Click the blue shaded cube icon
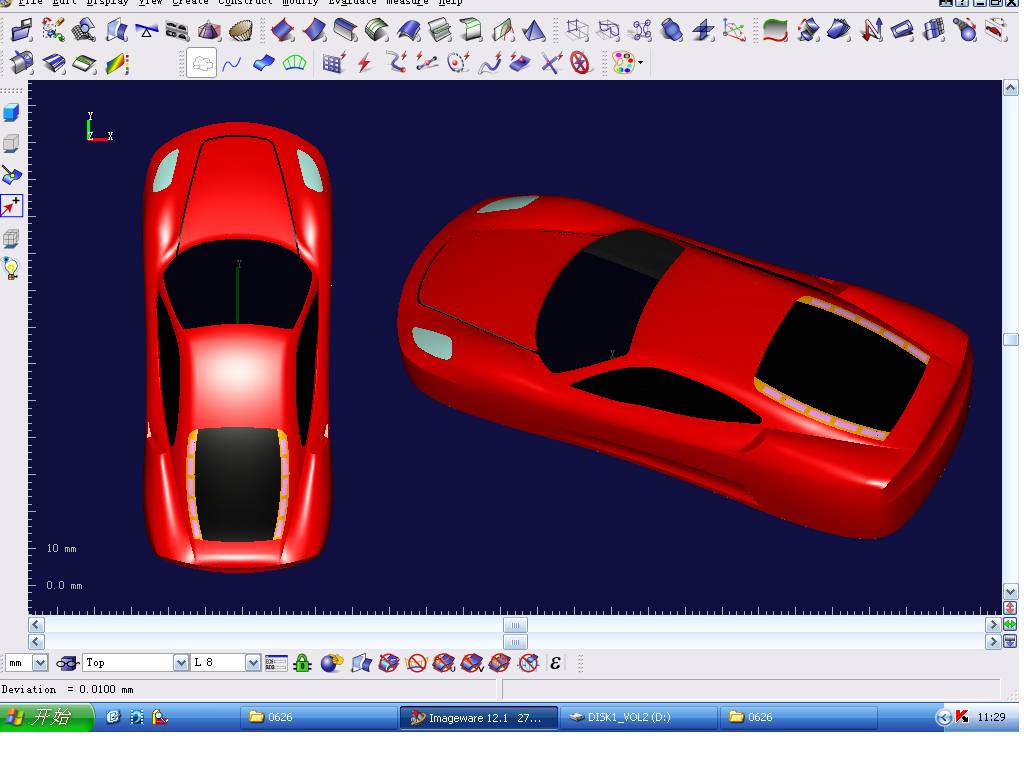1024x768 pixels. point(11,112)
